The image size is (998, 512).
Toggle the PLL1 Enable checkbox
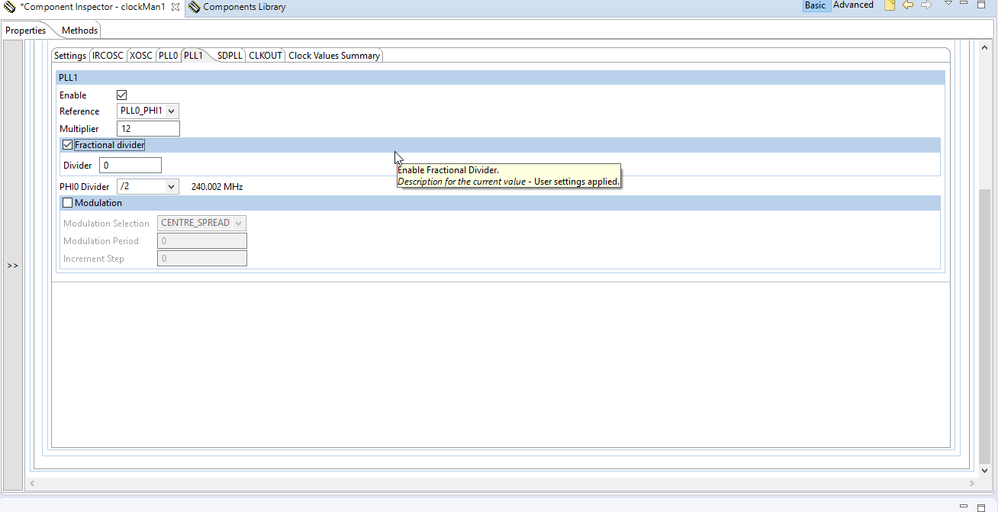pyautogui.click(x=122, y=95)
